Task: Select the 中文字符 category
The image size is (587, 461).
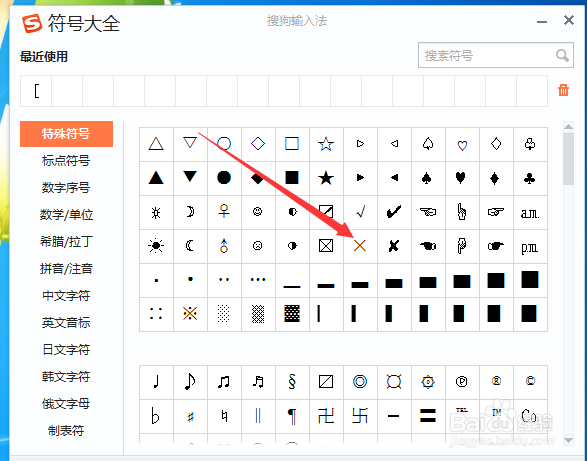Action: click(66, 295)
